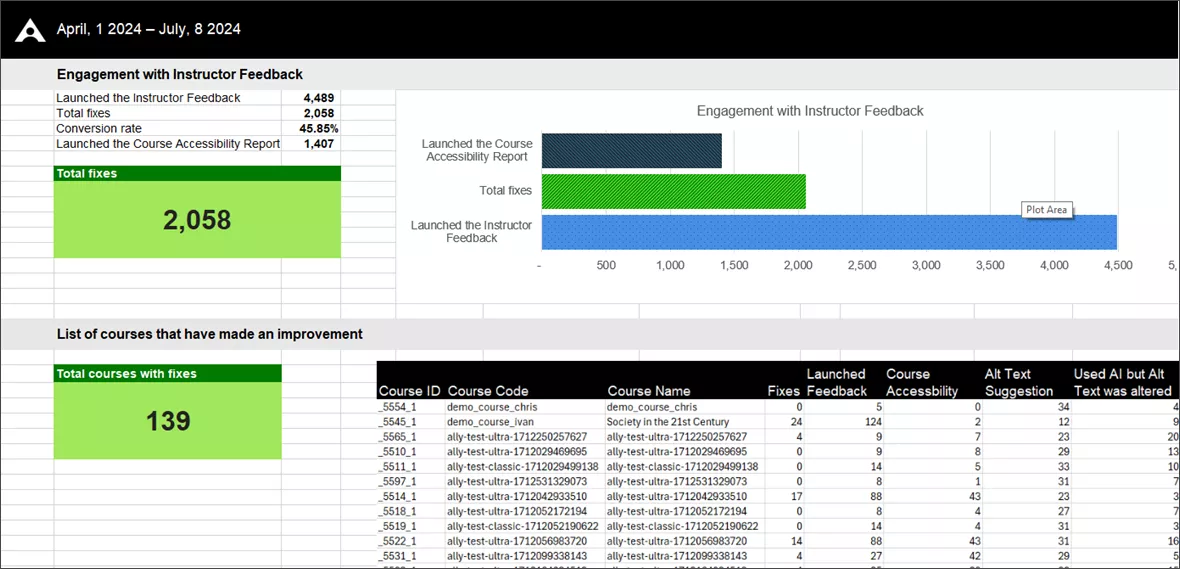The width and height of the screenshot is (1180, 569).
Task: Click the Plot Area tooltip label
Action: [1047, 210]
